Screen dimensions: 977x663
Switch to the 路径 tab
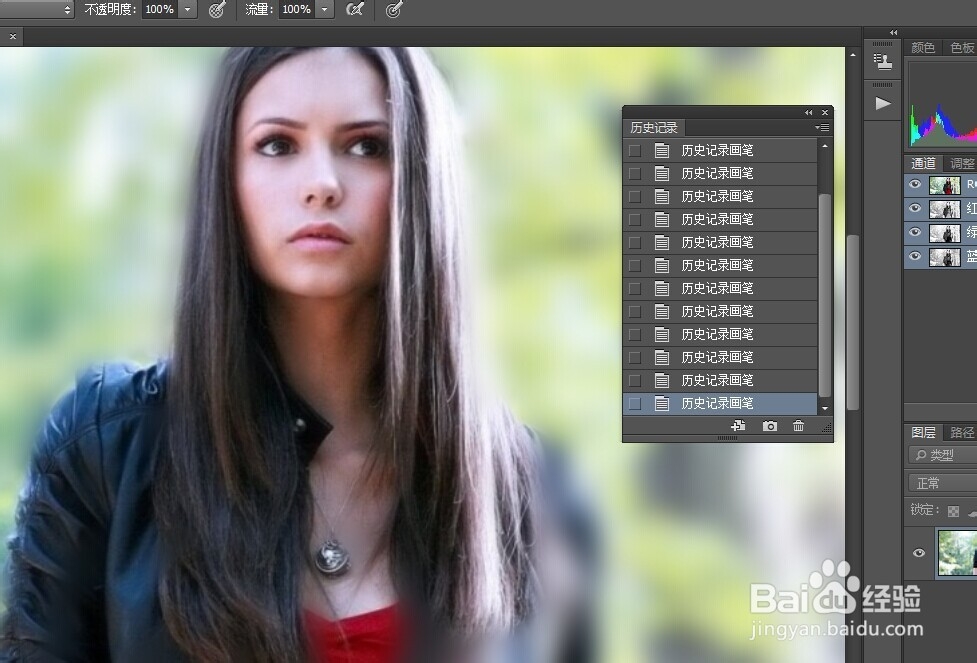961,432
